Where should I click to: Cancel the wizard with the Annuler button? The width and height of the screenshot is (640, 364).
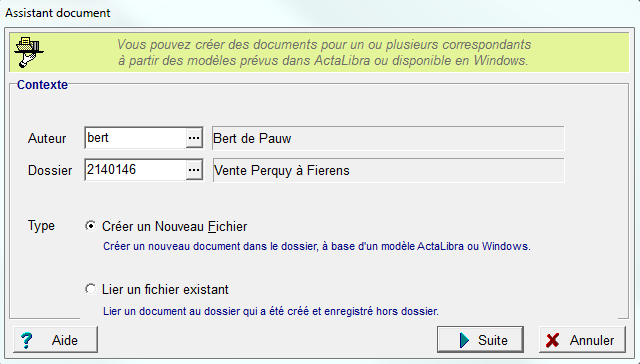(582, 340)
